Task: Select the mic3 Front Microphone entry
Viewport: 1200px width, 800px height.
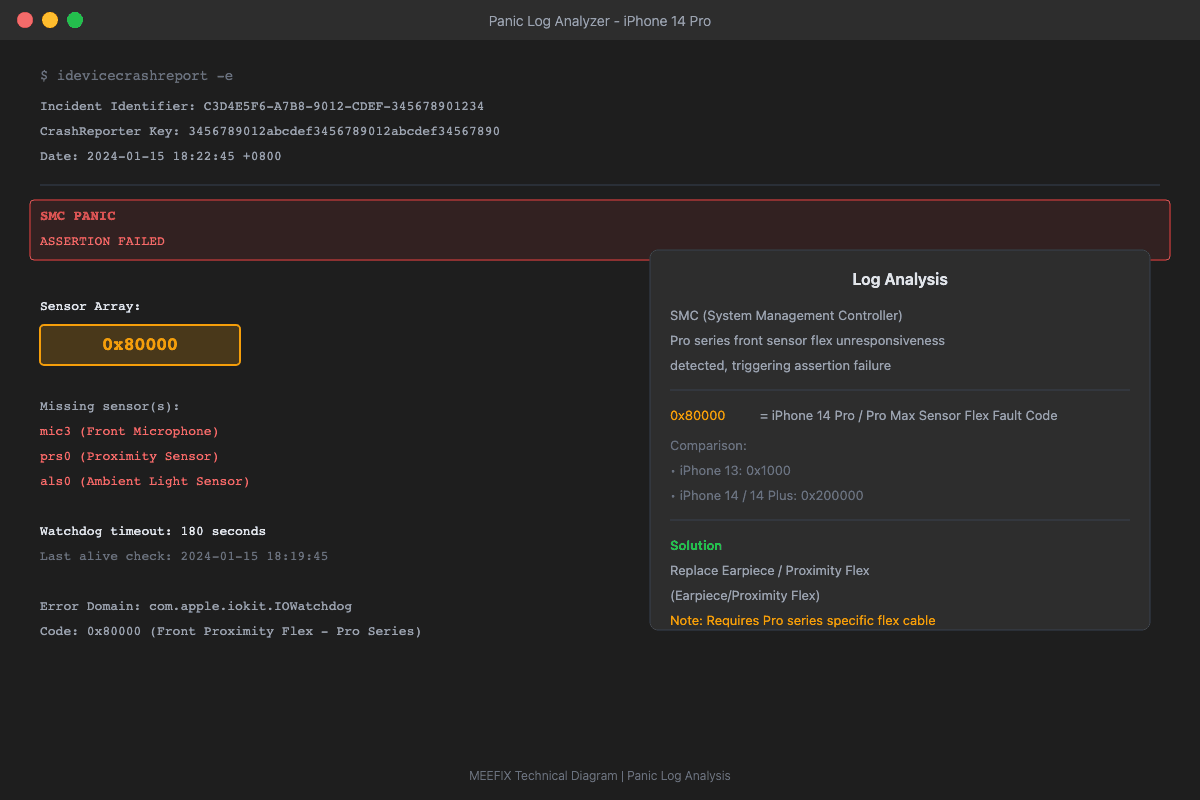Action: [x=129, y=431]
